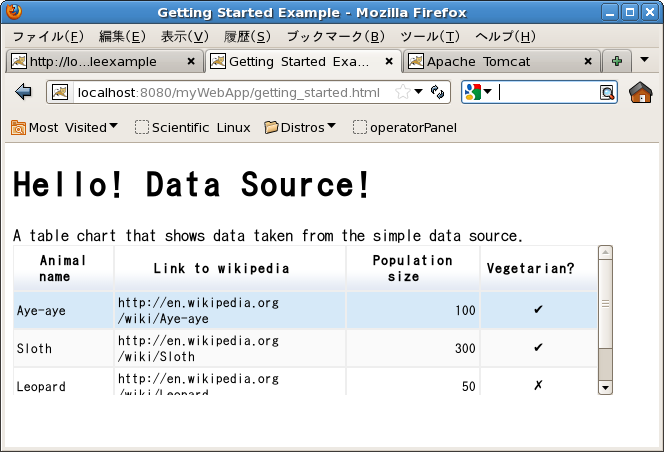The width and height of the screenshot is (664, 452).
Task: Open a new tab with plus icon
Action: coord(617,61)
